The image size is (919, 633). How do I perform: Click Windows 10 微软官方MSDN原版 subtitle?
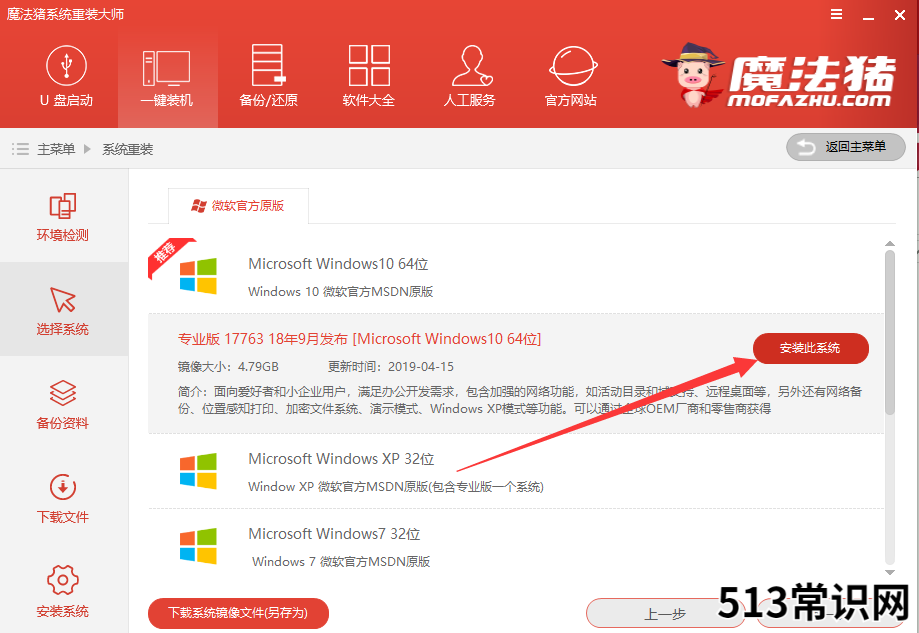pos(341,291)
